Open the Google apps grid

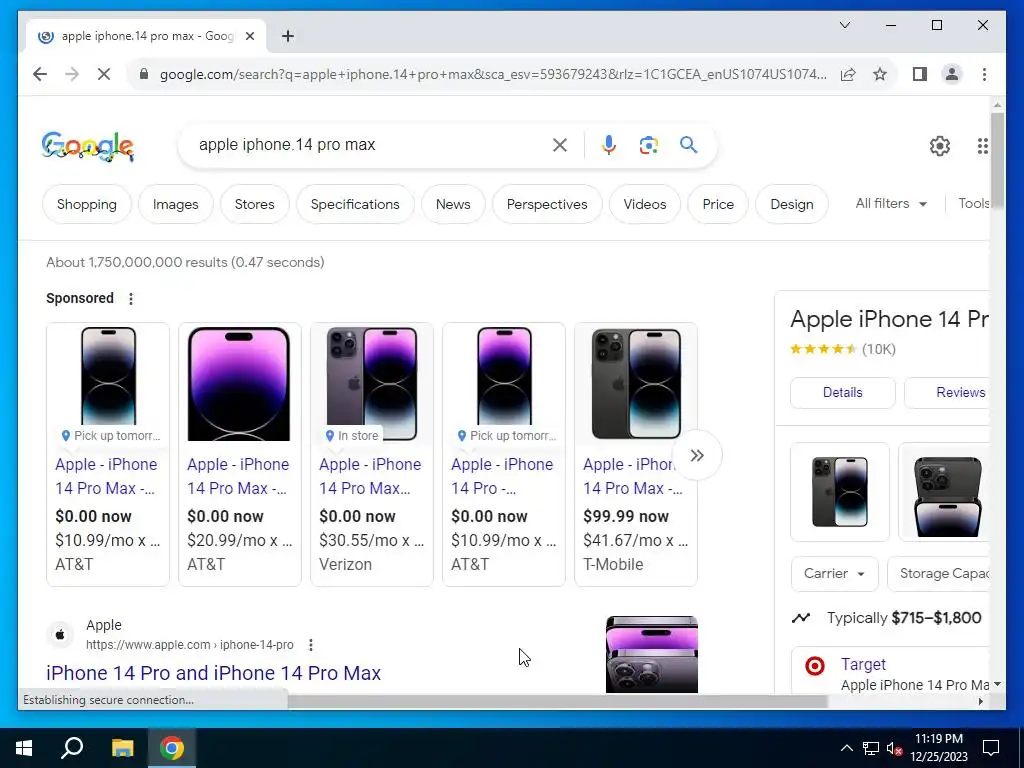(982, 146)
